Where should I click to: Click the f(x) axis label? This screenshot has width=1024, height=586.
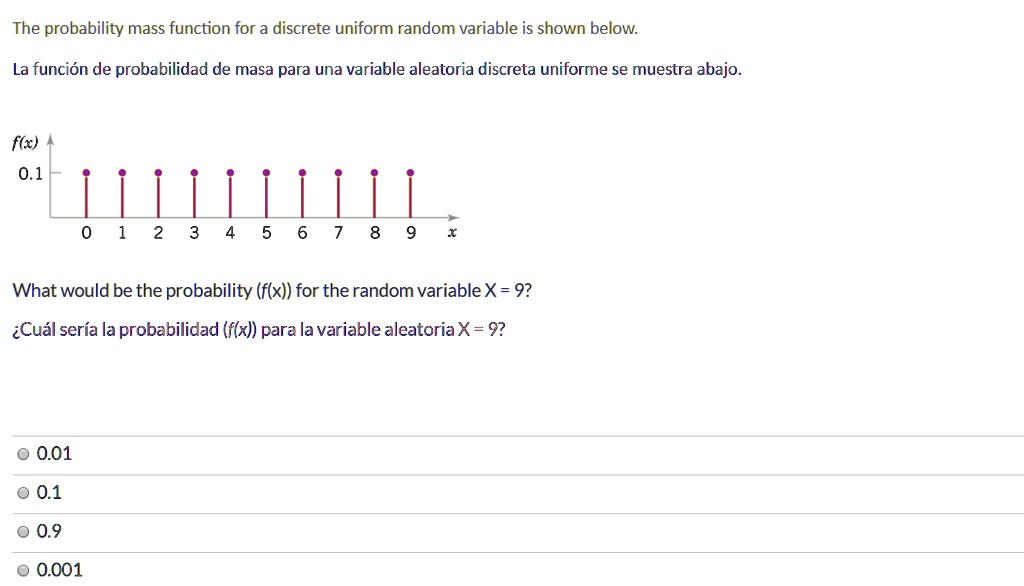[x=25, y=143]
